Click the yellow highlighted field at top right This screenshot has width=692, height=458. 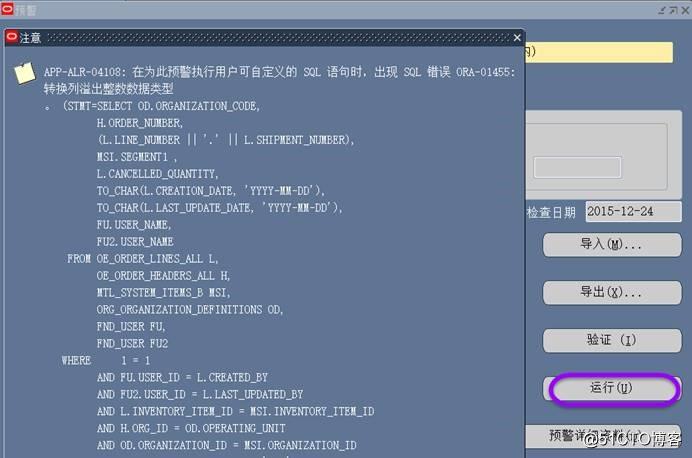click(x=599, y=53)
